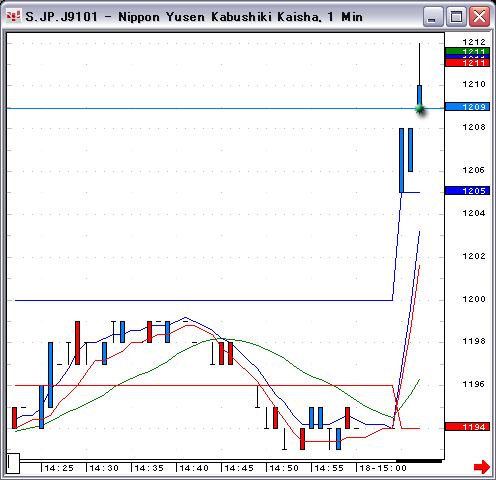The width and height of the screenshot is (496, 480).
Task: Click the red 1211 price label
Action: point(467,63)
